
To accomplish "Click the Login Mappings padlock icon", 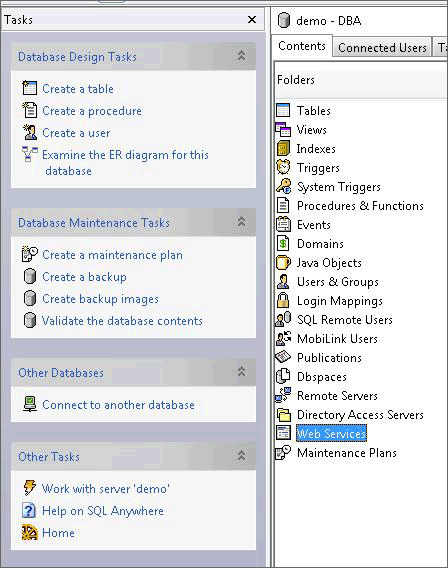I will click(283, 300).
